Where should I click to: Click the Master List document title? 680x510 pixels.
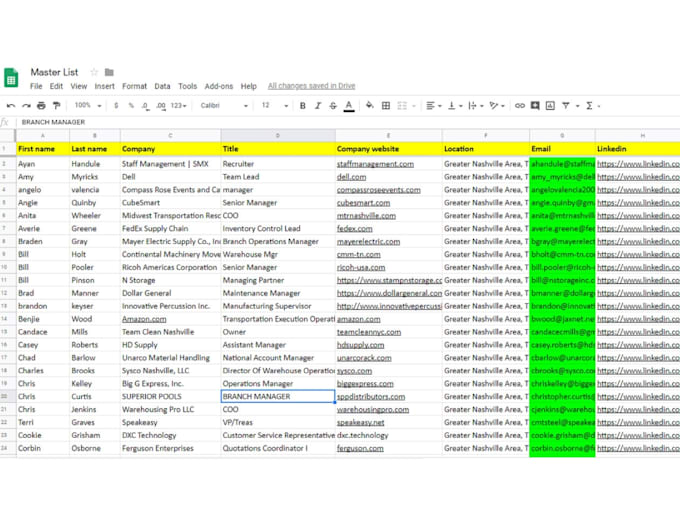pyautogui.click(x=54, y=72)
